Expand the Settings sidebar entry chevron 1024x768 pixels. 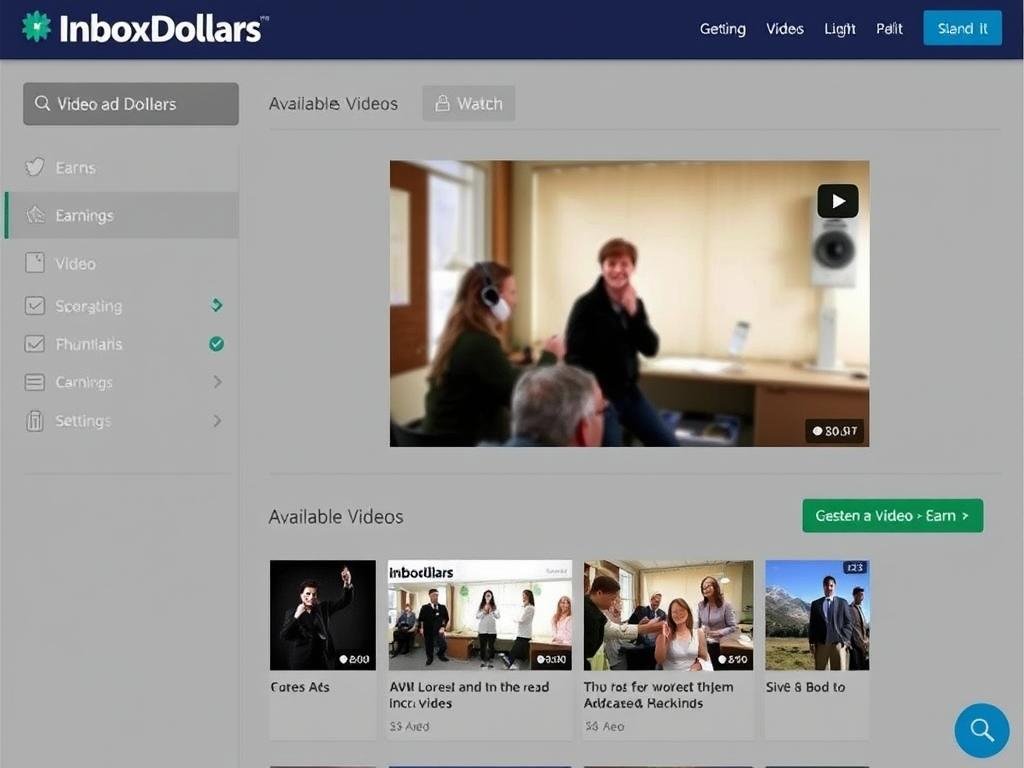[218, 421]
